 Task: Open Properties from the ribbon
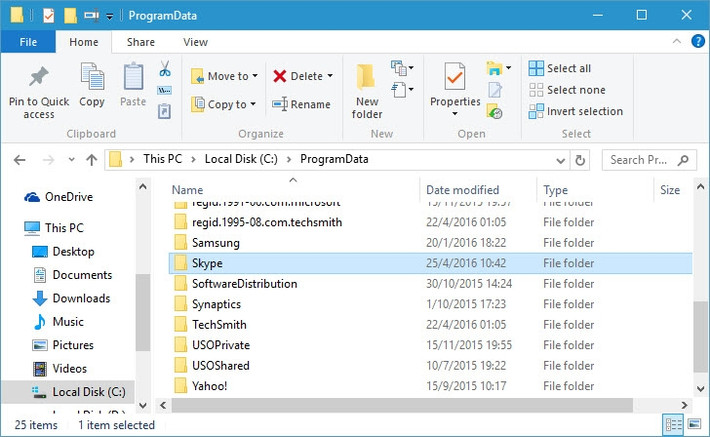tap(455, 88)
